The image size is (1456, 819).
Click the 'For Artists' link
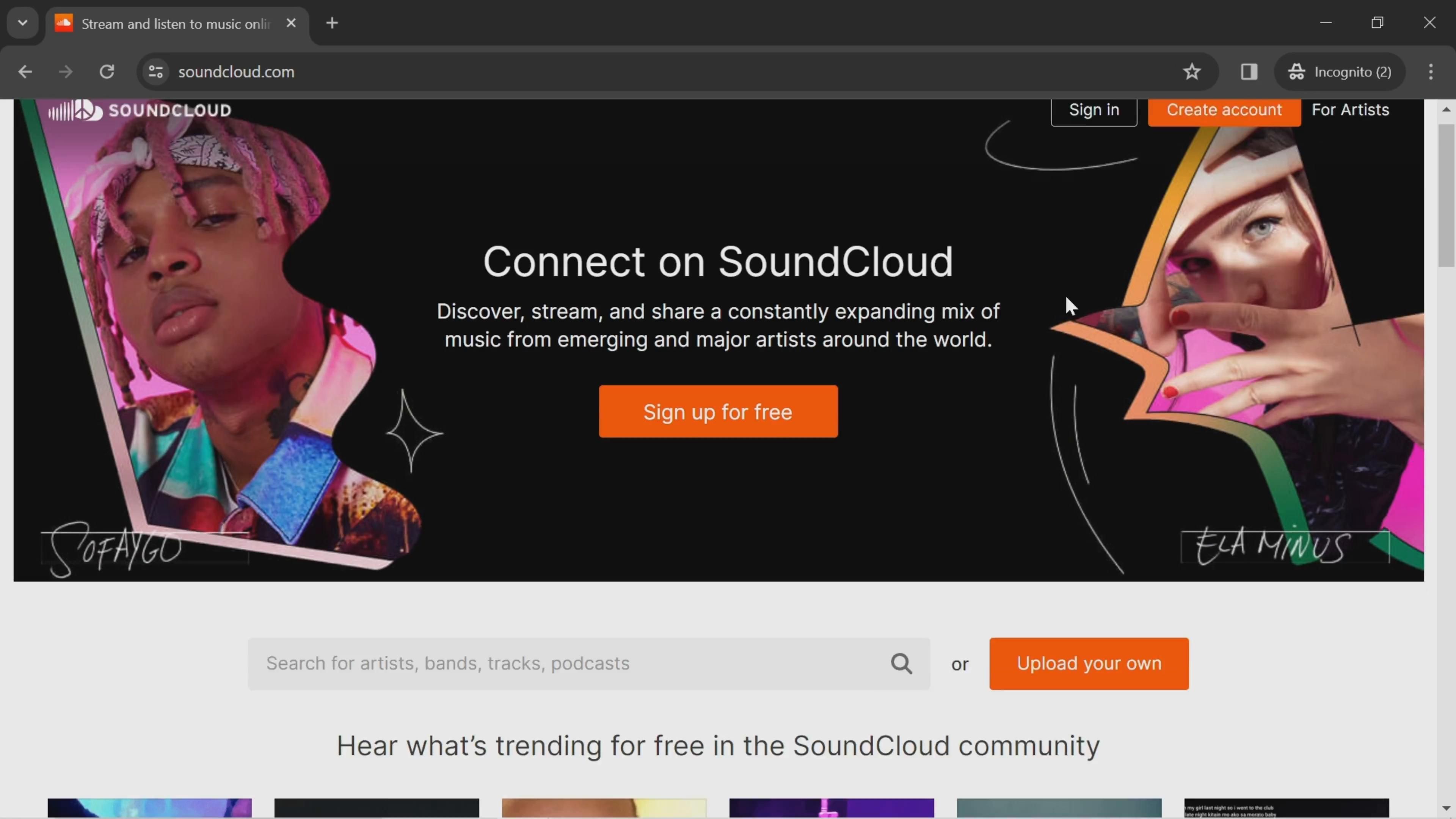tap(1351, 109)
